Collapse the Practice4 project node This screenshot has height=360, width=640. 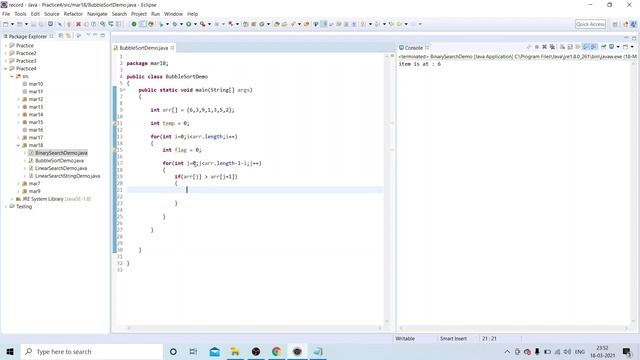(x=6, y=69)
